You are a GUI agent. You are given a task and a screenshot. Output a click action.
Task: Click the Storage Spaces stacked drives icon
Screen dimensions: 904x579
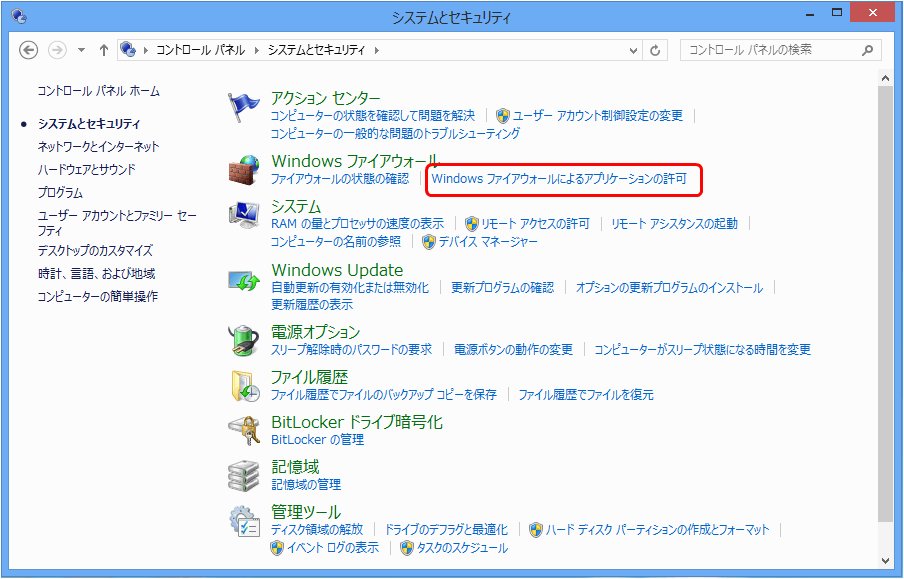(x=243, y=476)
